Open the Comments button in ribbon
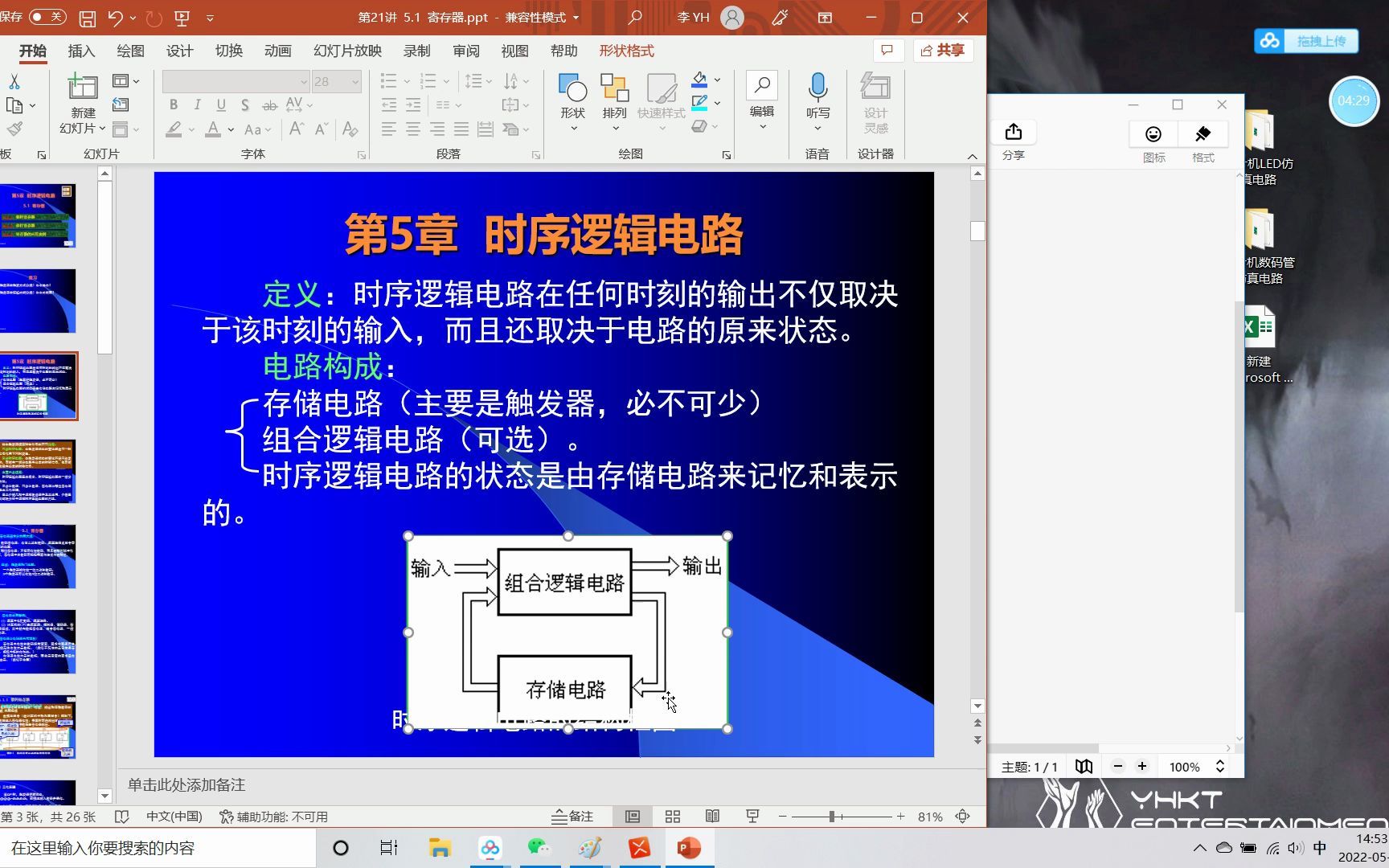 click(x=887, y=51)
